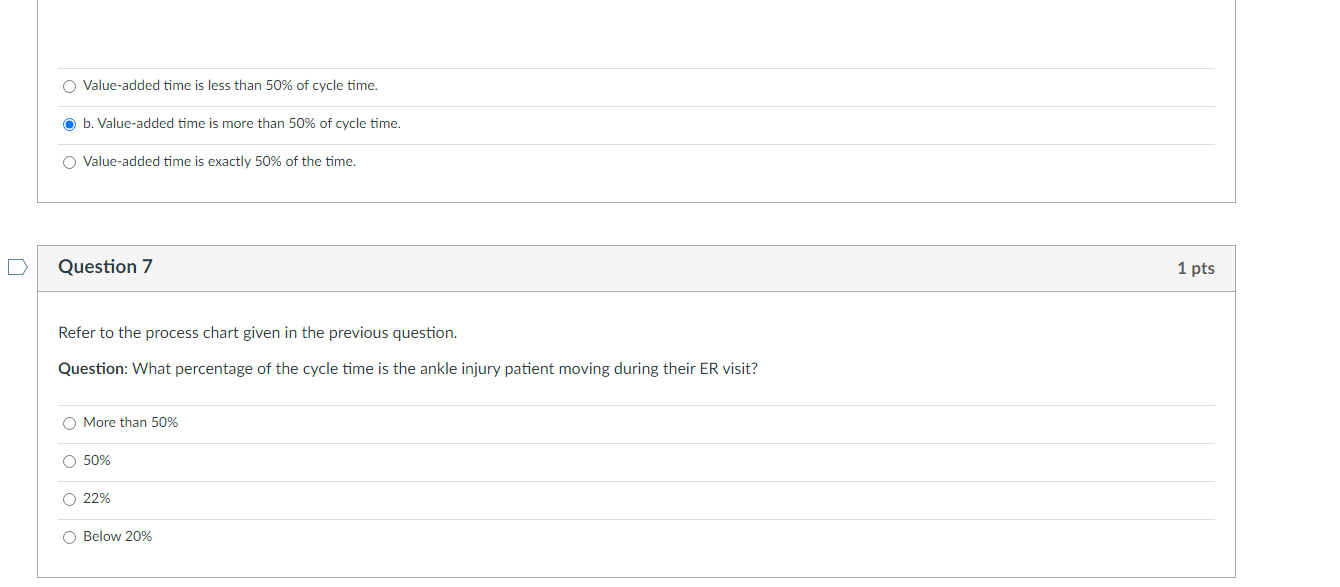Select the 'More than 50%' radio button

[69, 423]
